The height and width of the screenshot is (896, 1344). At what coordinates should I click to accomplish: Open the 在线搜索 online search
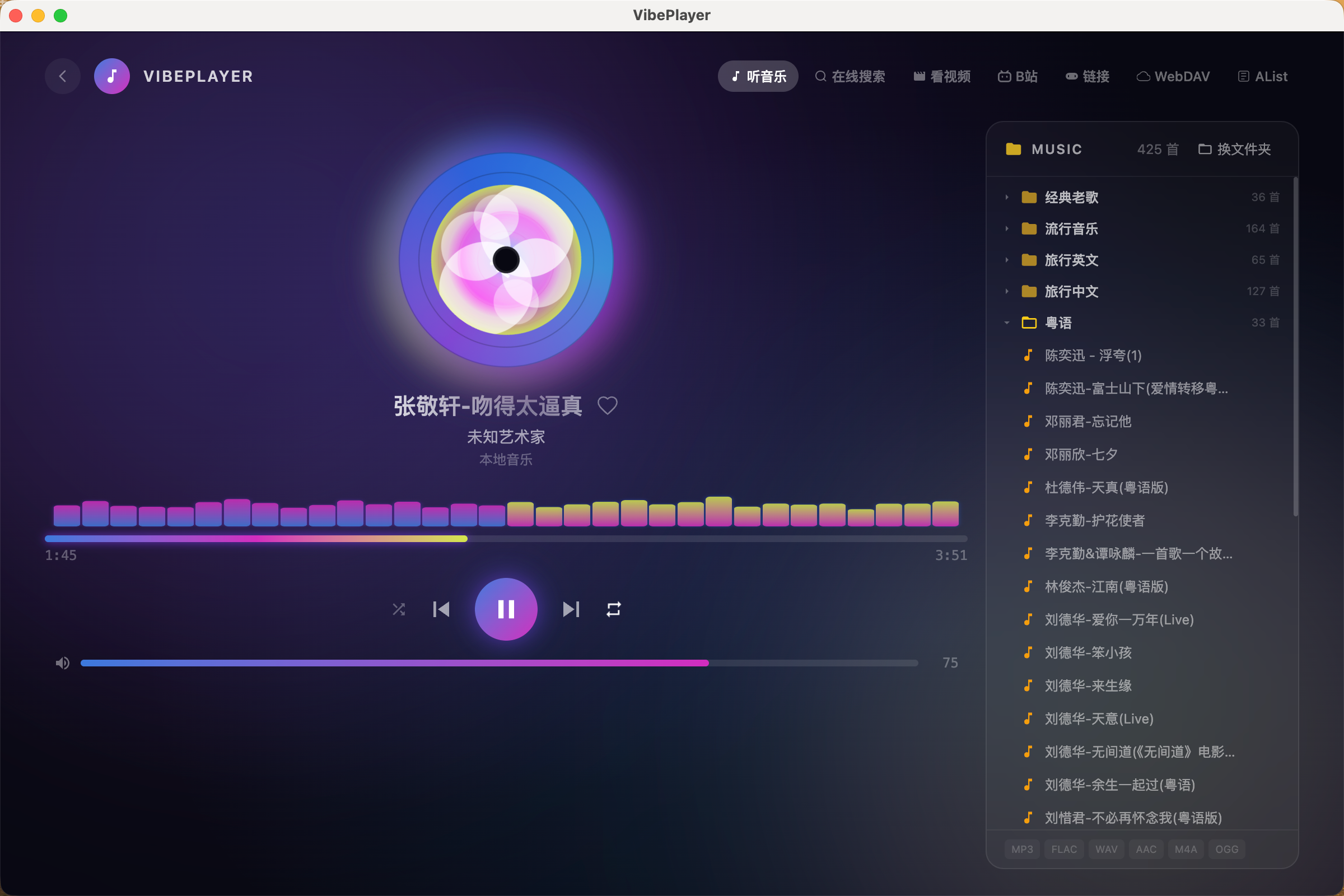(850, 76)
